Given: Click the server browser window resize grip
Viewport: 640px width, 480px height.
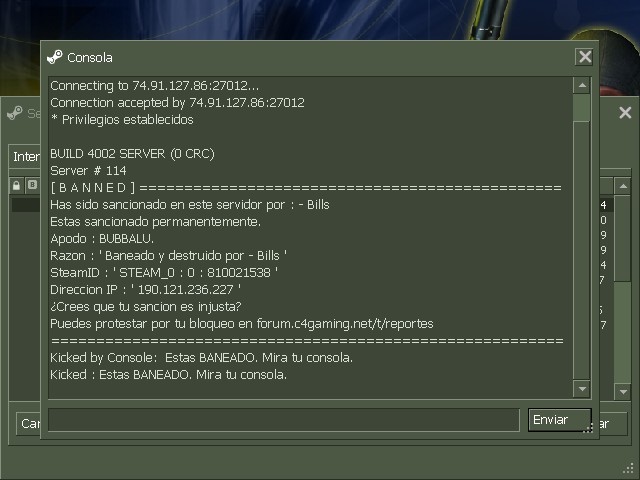Looking at the screenshot, I should 629,469.
